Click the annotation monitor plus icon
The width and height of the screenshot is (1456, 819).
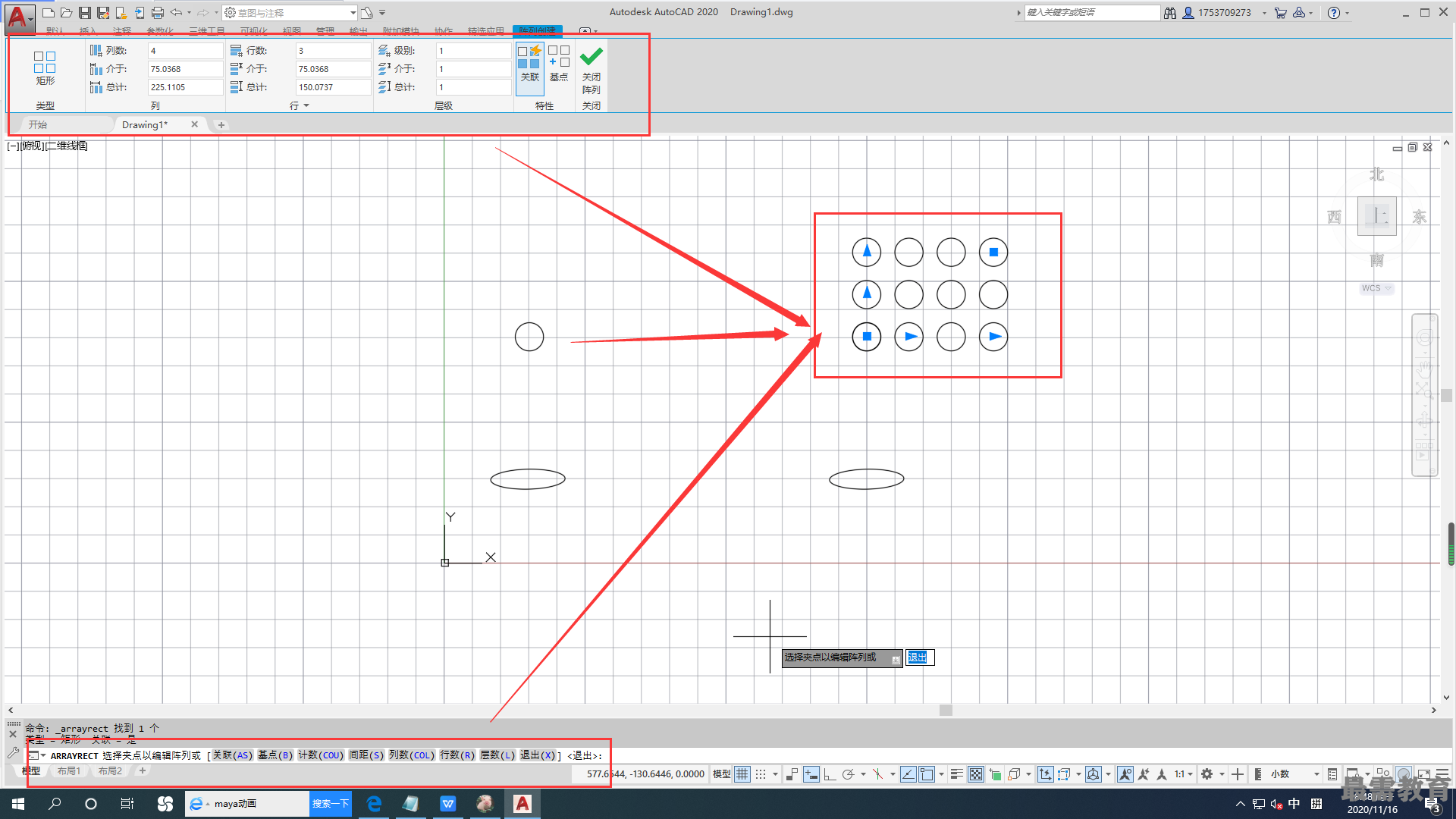[1238, 774]
